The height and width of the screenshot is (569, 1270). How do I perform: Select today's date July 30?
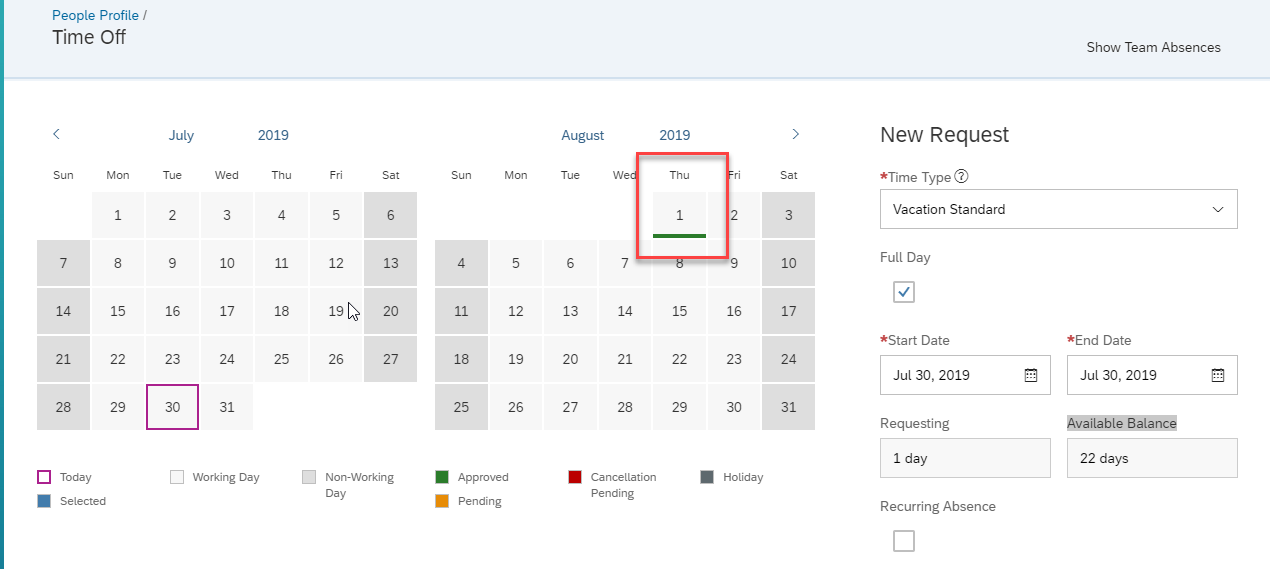[x=172, y=407]
